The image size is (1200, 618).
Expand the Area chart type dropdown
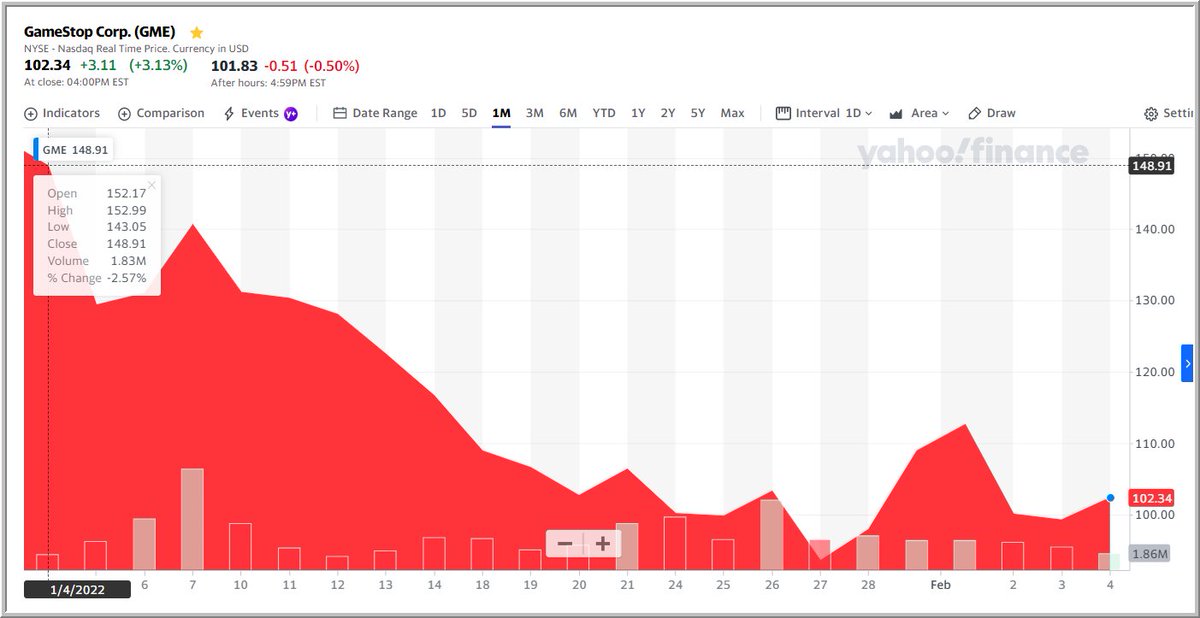point(919,113)
